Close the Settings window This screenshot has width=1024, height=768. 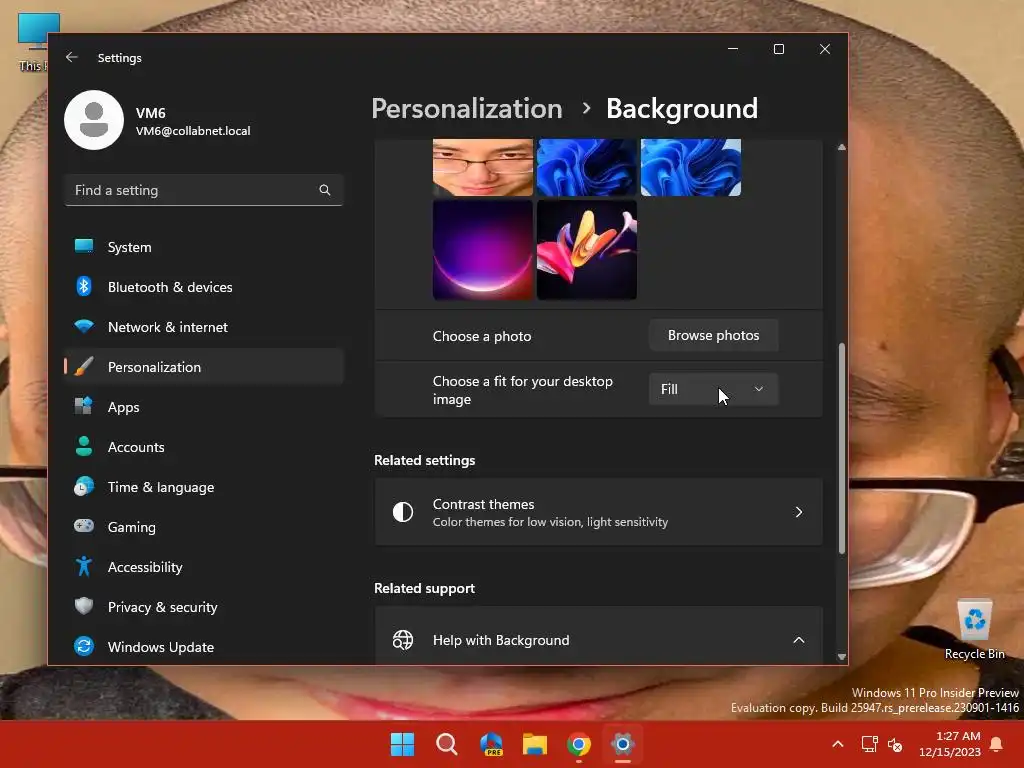pyautogui.click(x=825, y=49)
